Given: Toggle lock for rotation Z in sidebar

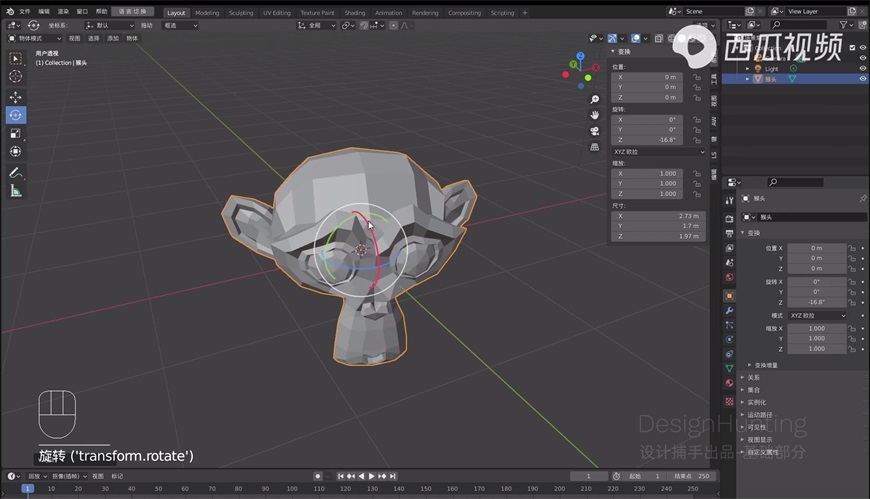Looking at the screenshot, I should coord(696,140).
